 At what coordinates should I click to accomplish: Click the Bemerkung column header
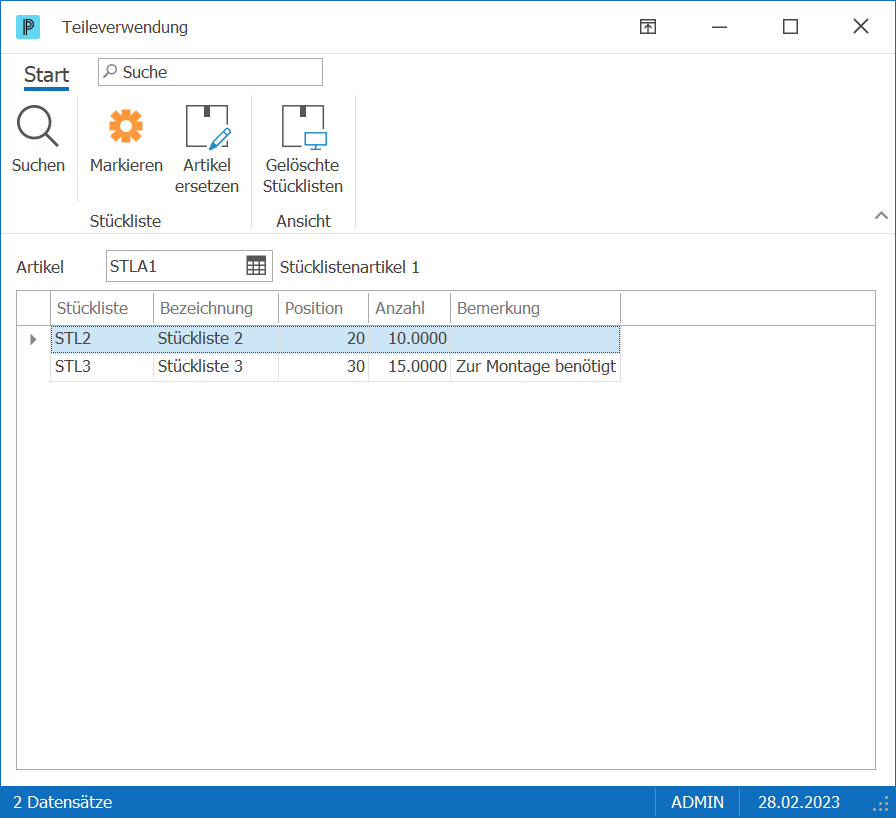click(535, 308)
